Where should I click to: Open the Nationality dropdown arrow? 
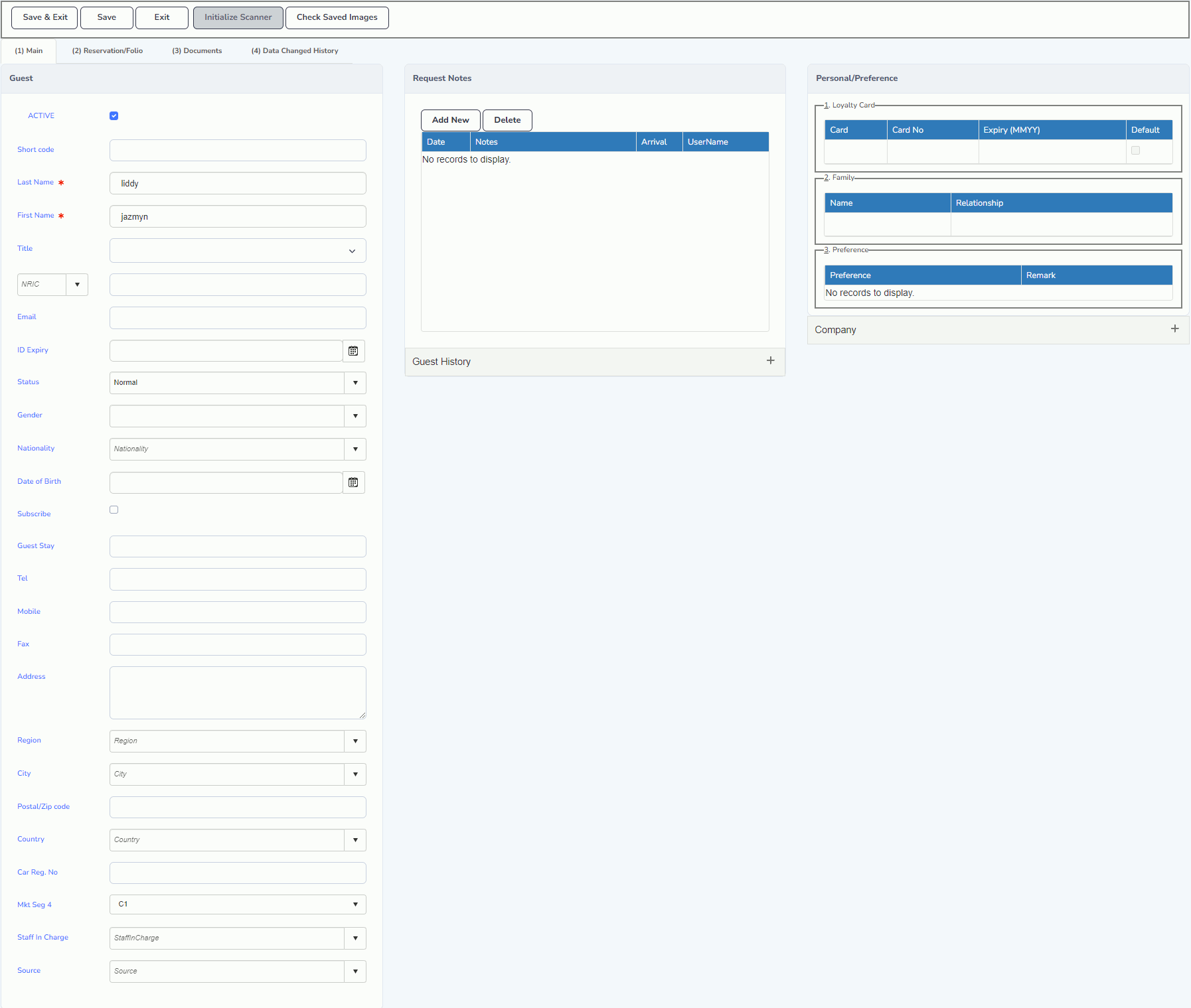[355, 449]
